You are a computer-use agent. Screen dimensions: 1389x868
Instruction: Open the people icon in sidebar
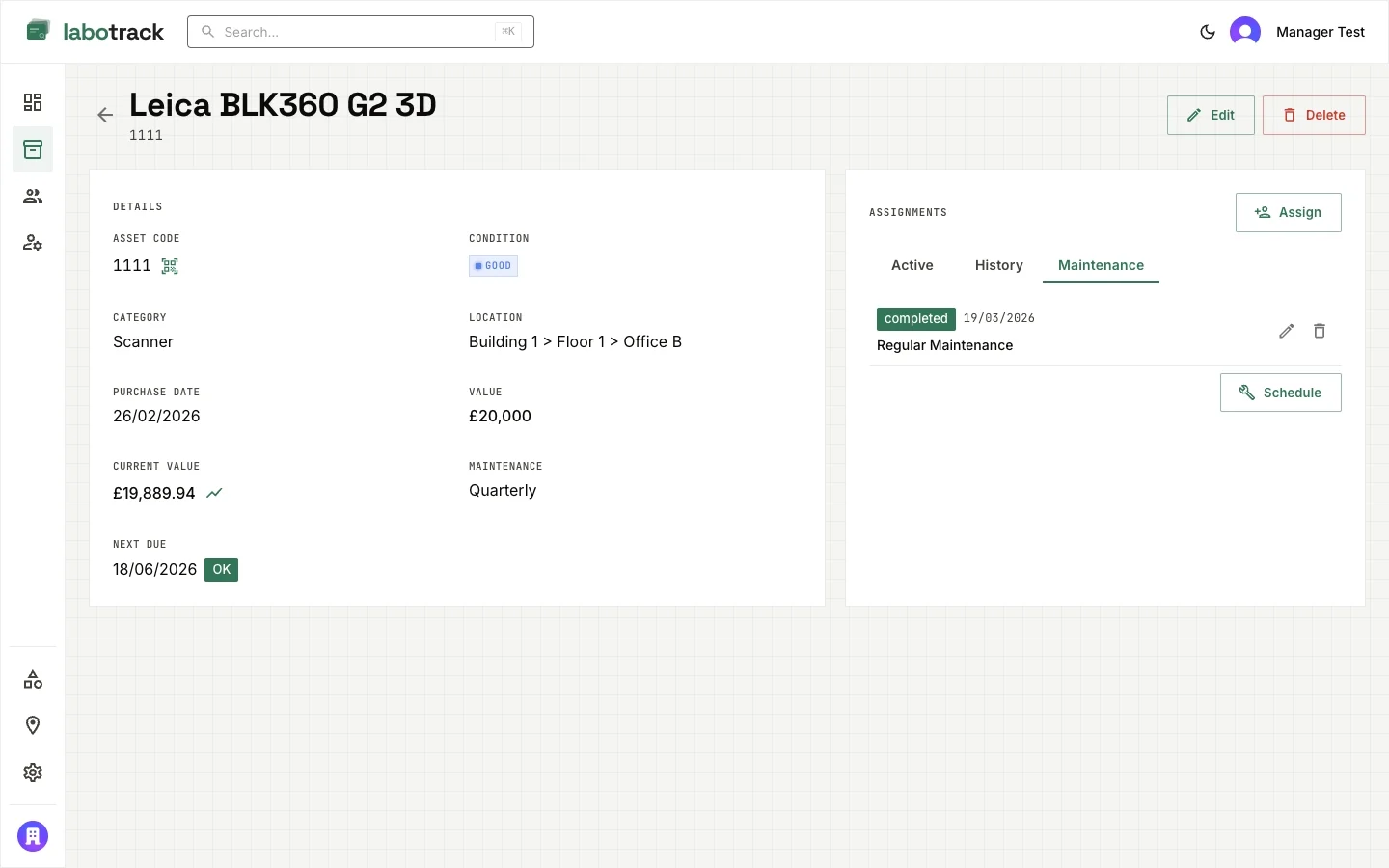tap(33, 196)
